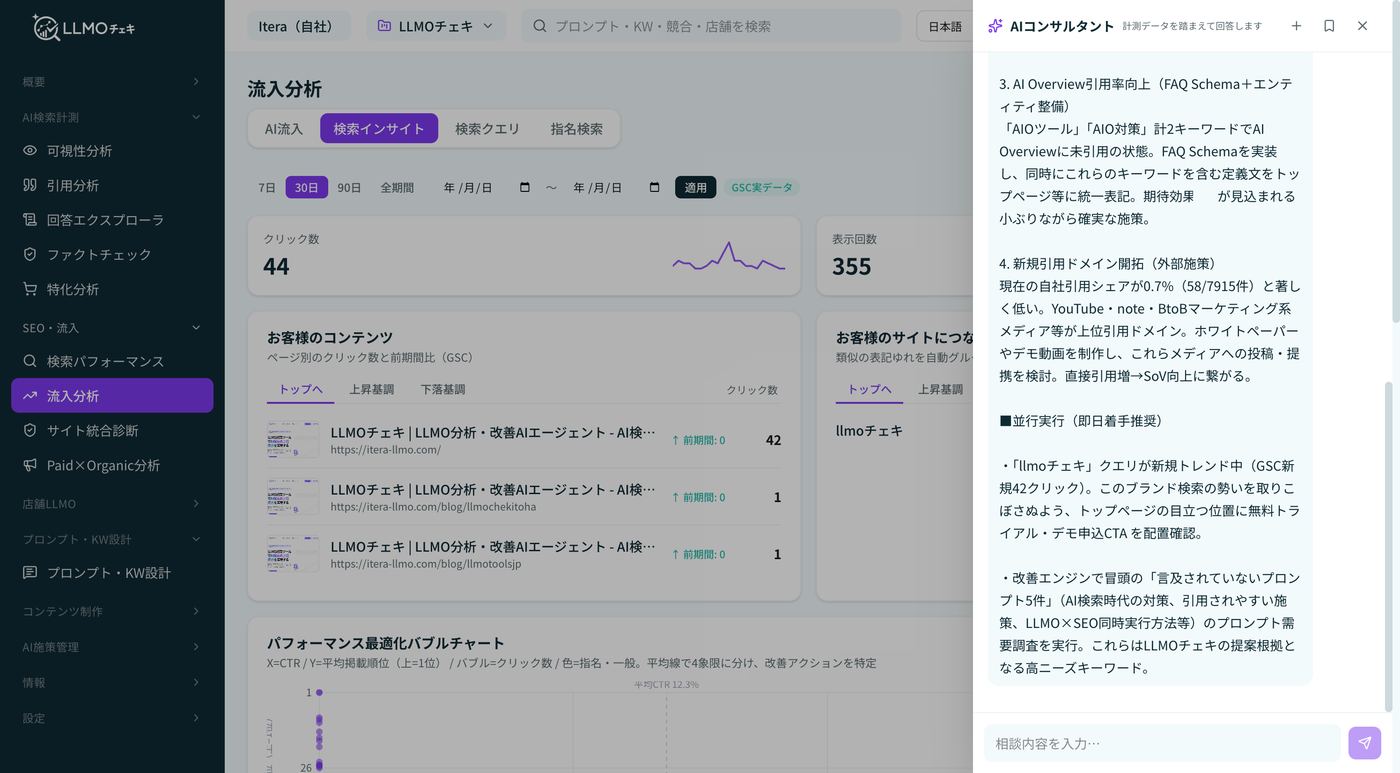The height and width of the screenshot is (773, 1400).
Task: Open the end date calendar picker icon
Action: point(655,187)
